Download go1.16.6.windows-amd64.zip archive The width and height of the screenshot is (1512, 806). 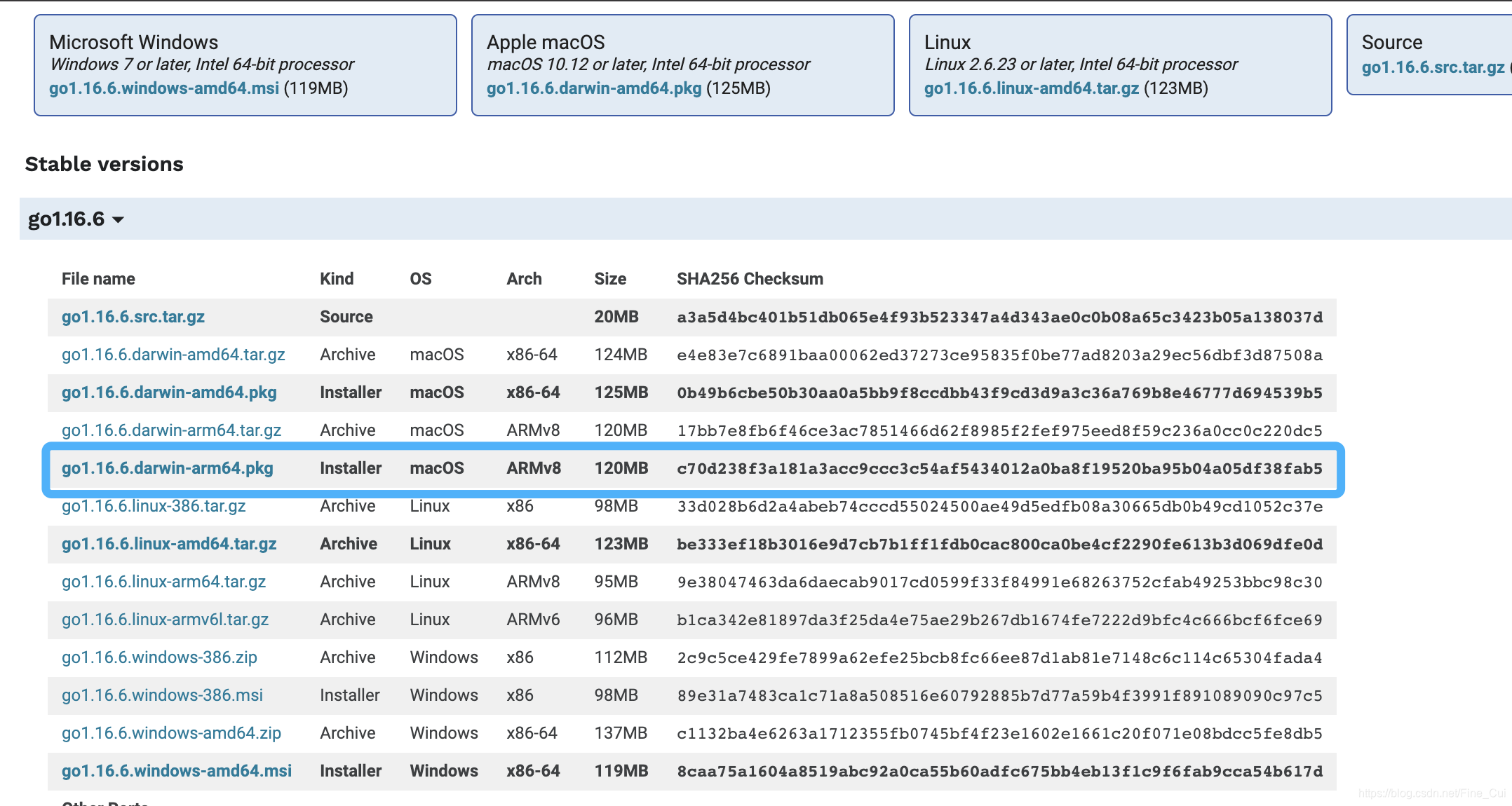click(x=171, y=733)
